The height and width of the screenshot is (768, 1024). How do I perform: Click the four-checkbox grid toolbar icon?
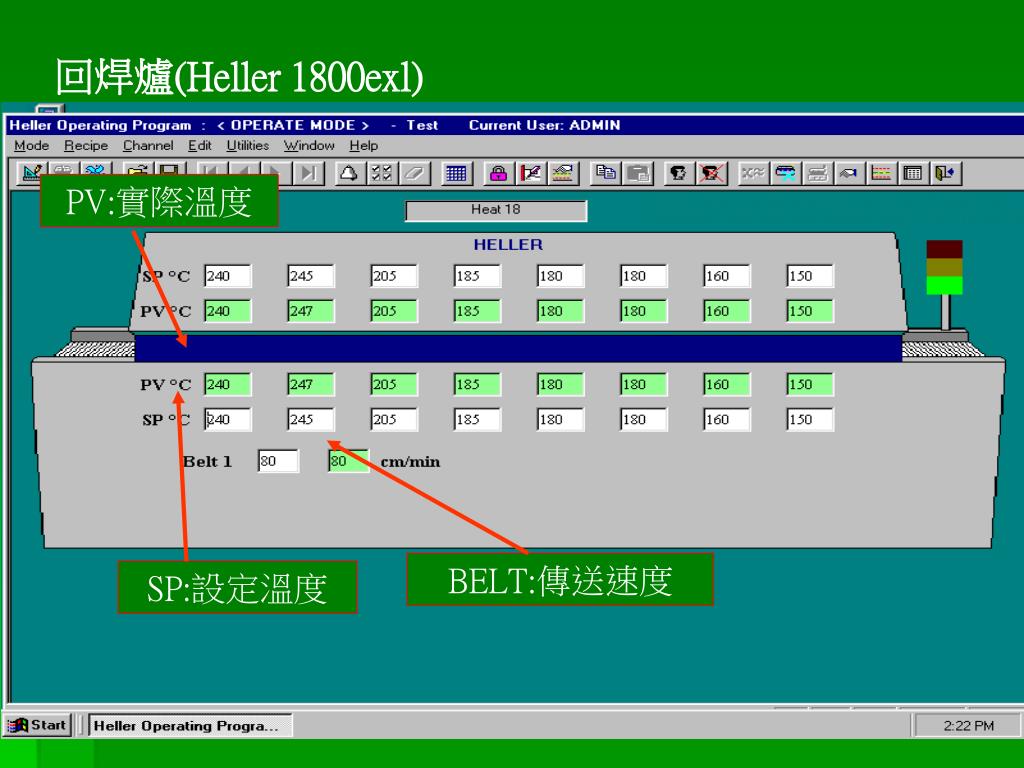381,173
